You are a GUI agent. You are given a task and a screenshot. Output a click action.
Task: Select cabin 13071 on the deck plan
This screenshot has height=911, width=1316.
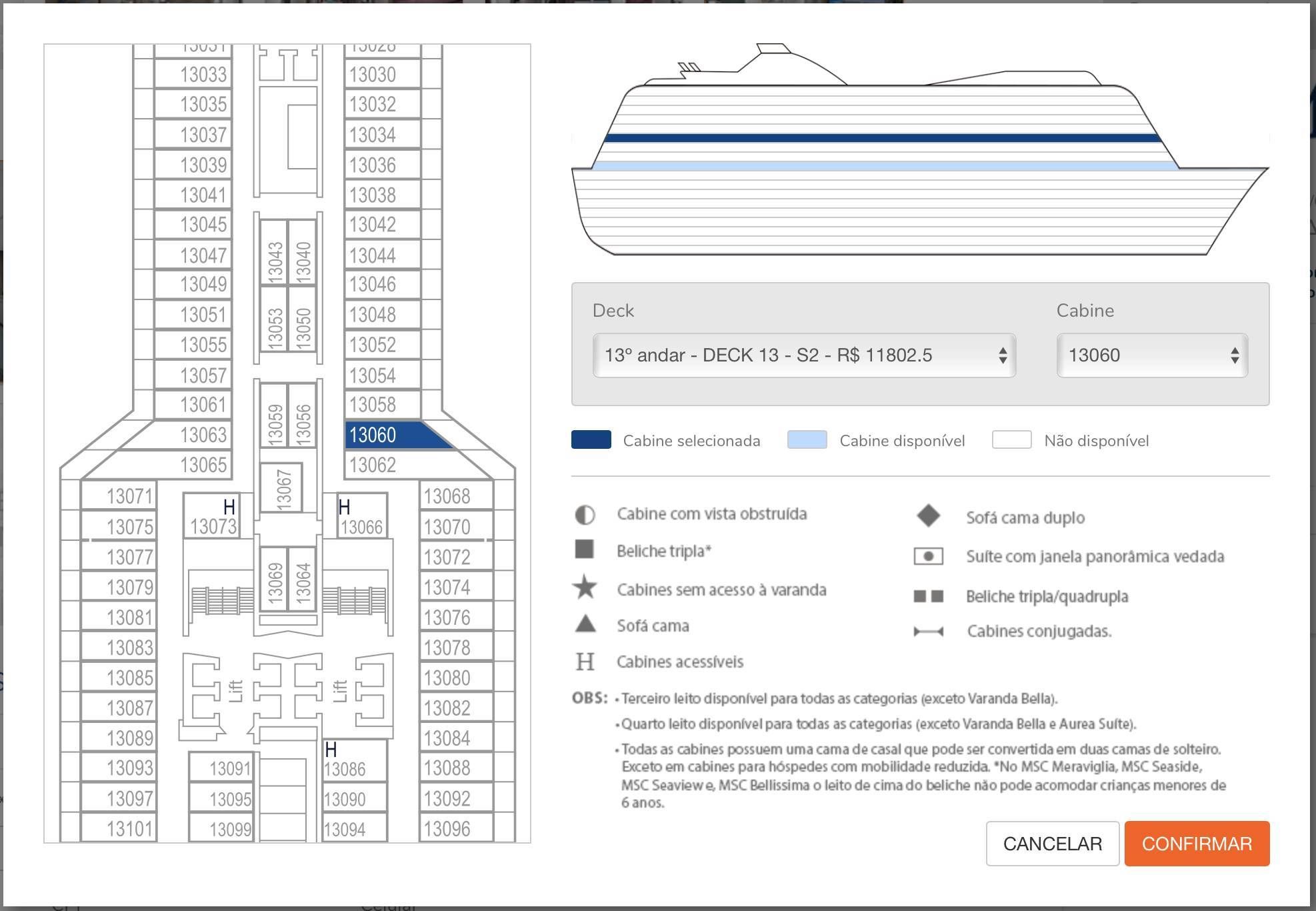pyautogui.click(x=119, y=496)
